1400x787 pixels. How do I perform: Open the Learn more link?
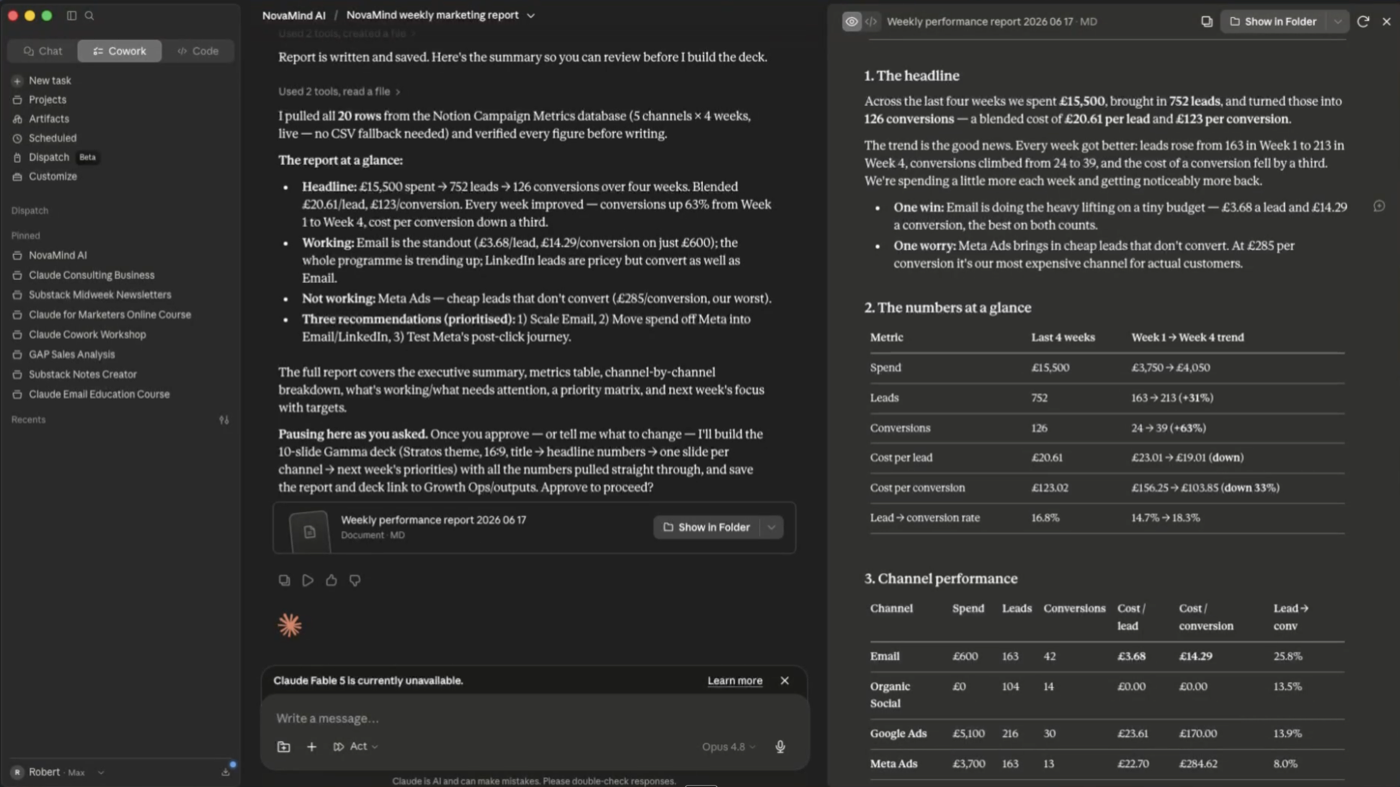click(735, 681)
